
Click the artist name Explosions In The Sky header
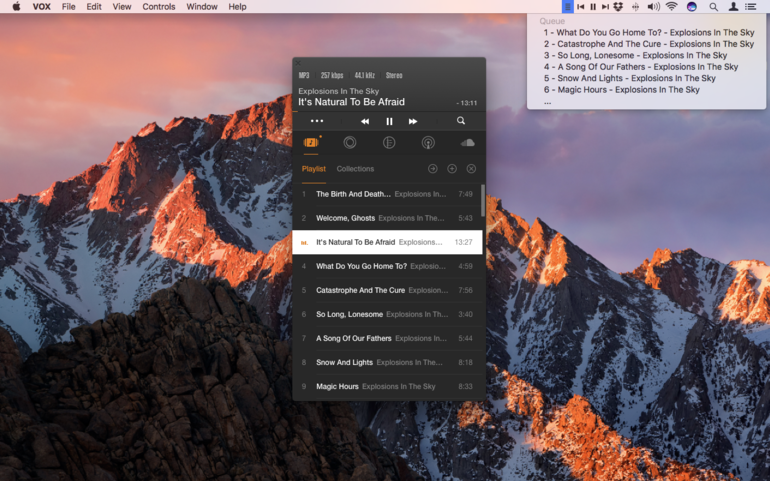(x=338, y=91)
